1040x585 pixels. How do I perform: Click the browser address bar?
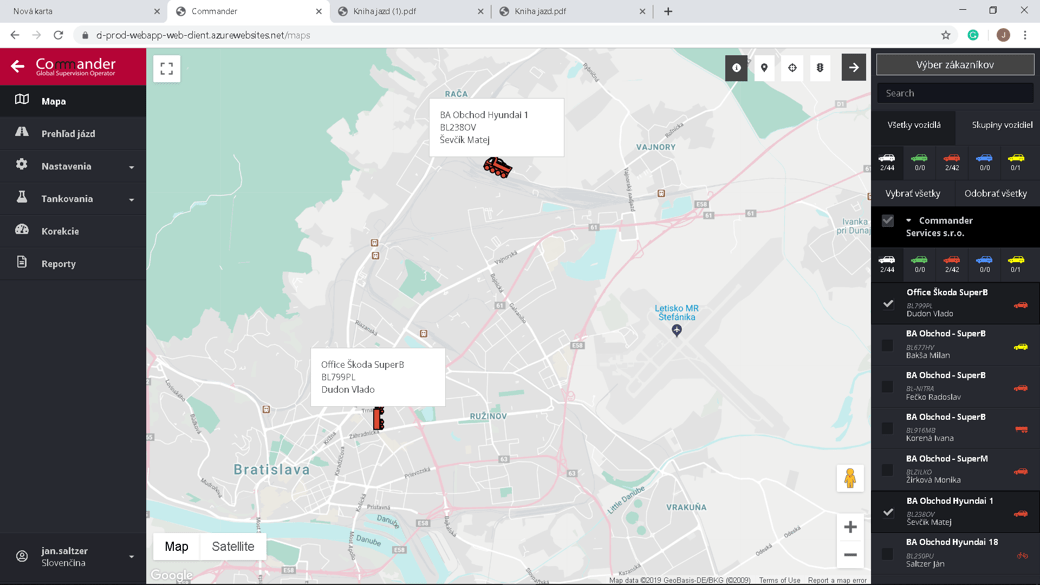point(504,35)
